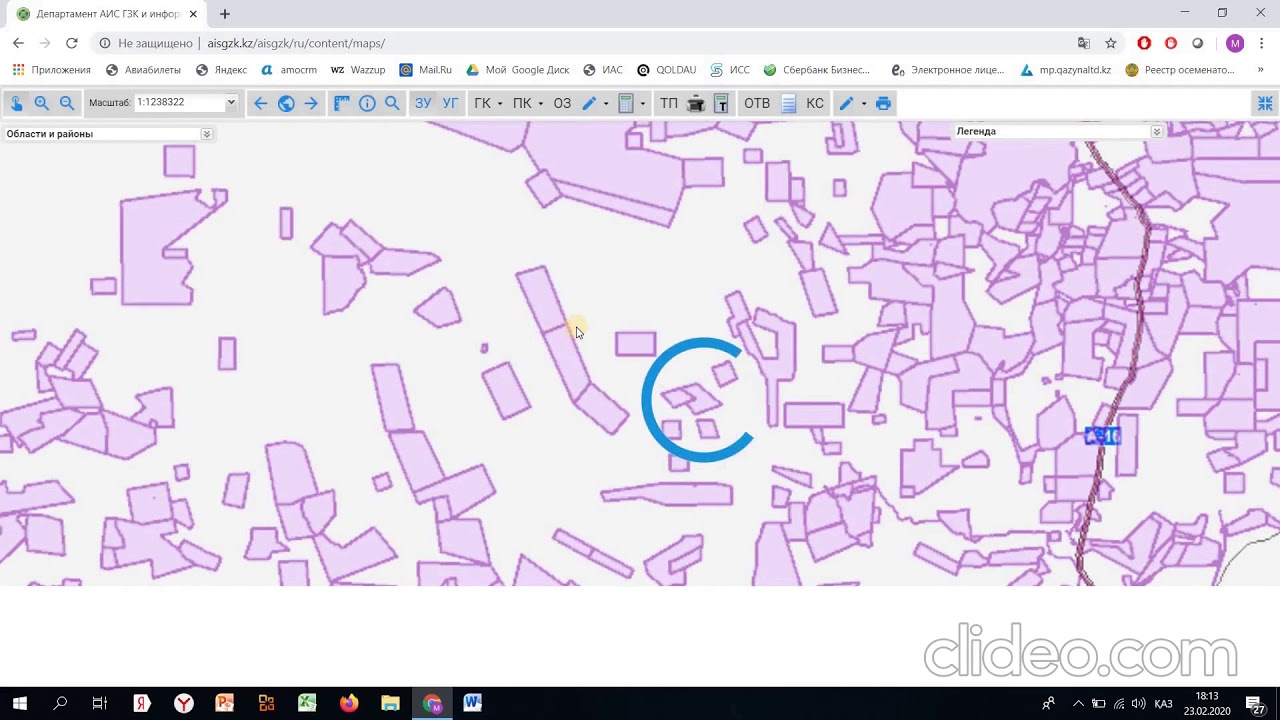Expand the arrow beside the pencil next to ОЗ

click(x=605, y=103)
